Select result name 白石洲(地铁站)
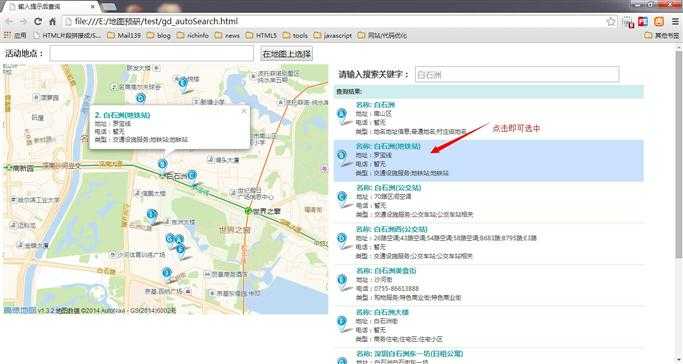 398,146
